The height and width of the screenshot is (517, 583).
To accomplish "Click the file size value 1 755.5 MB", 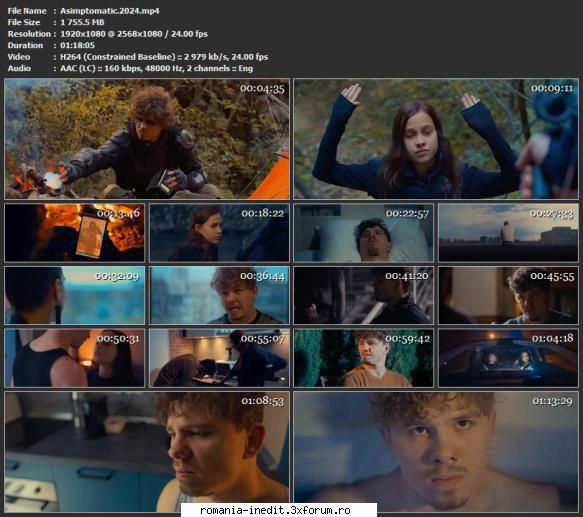I will [82, 22].
